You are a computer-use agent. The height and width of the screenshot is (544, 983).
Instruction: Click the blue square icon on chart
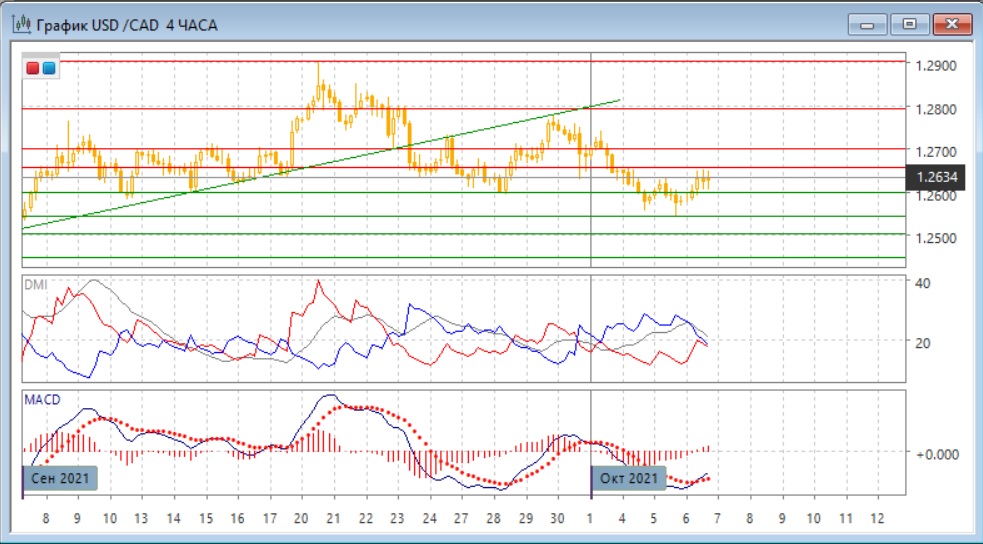click(x=49, y=69)
